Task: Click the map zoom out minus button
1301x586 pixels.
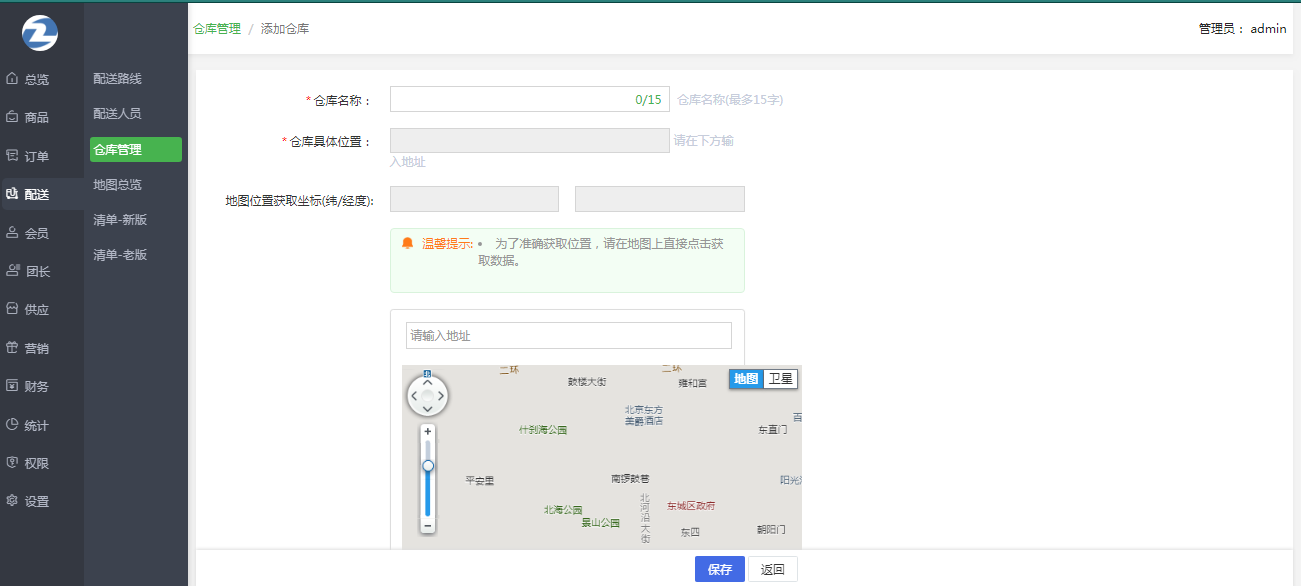Action: [x=428, y=525]
